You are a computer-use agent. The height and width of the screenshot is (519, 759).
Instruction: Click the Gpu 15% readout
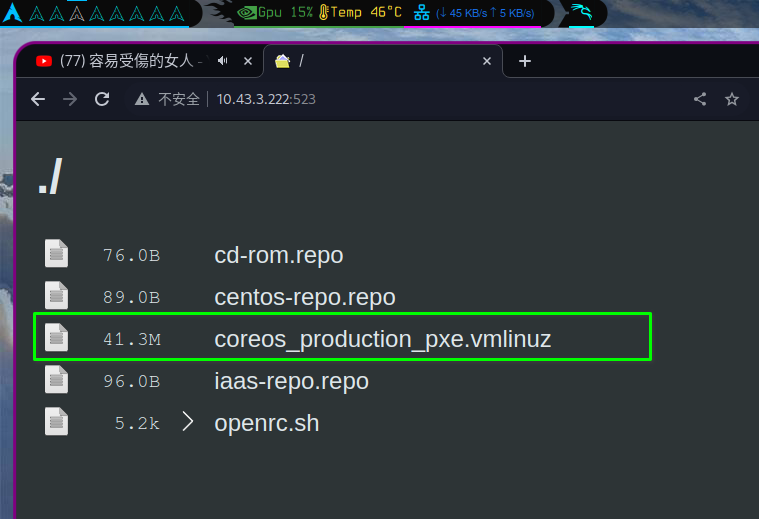pos(286,12)
